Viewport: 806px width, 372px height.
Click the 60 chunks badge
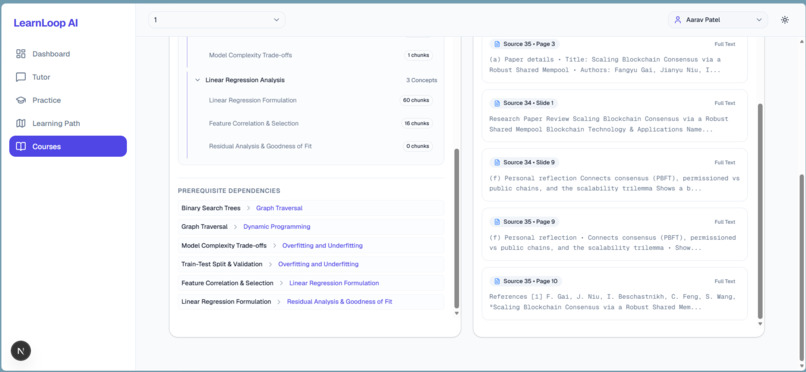pos(416,100)
